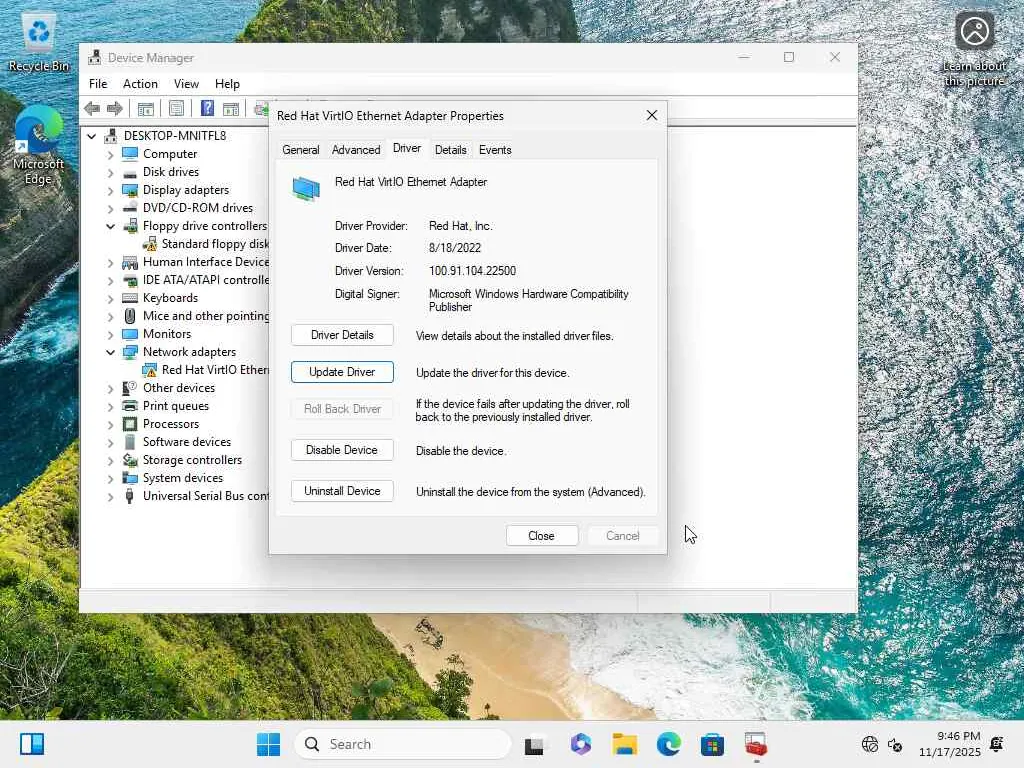This screenshot has height=768, width=1024.
Task: Expand the Computer category
Action: click(110, 154)
